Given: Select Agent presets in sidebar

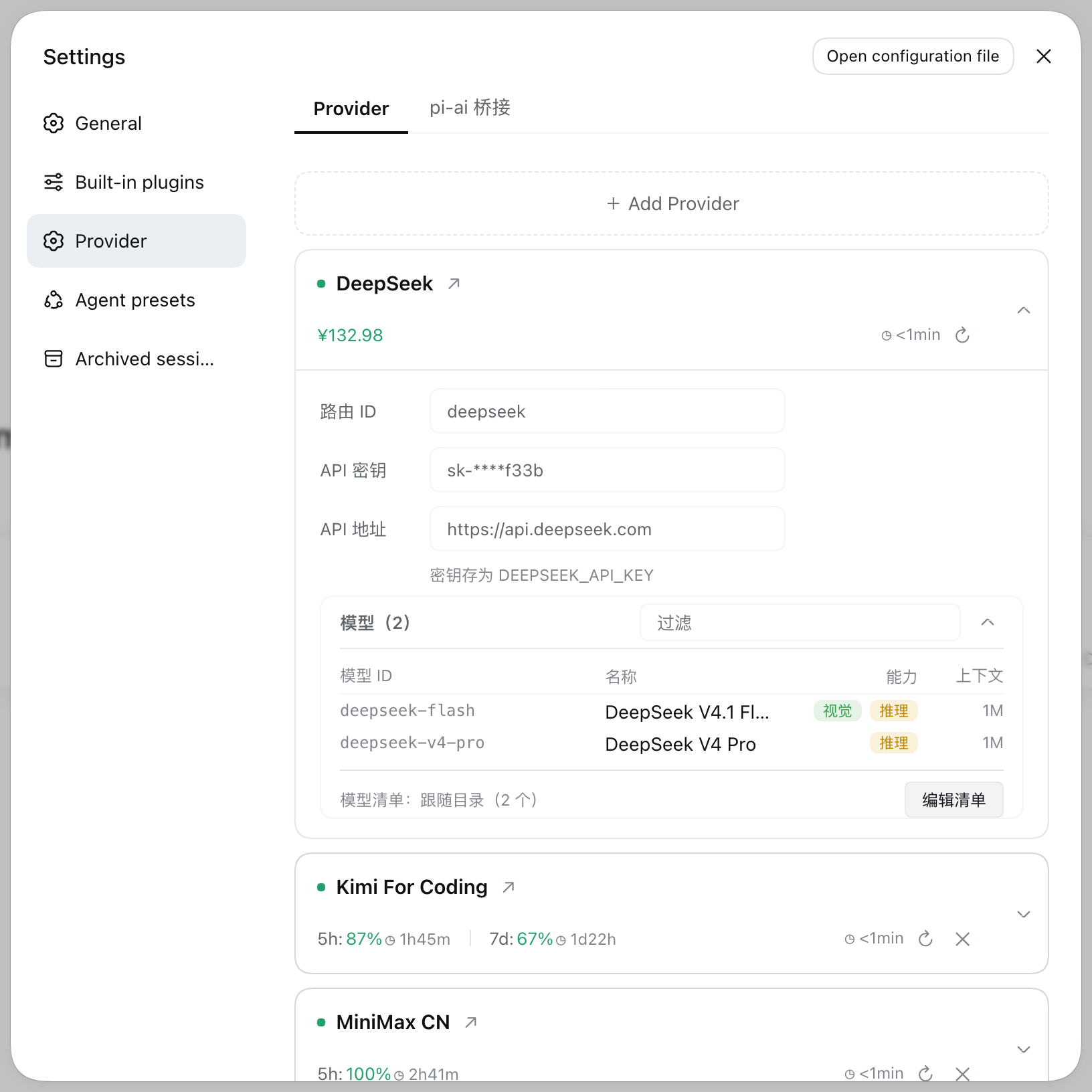Looking at the screenshot, I should click(x=136, y=300).
